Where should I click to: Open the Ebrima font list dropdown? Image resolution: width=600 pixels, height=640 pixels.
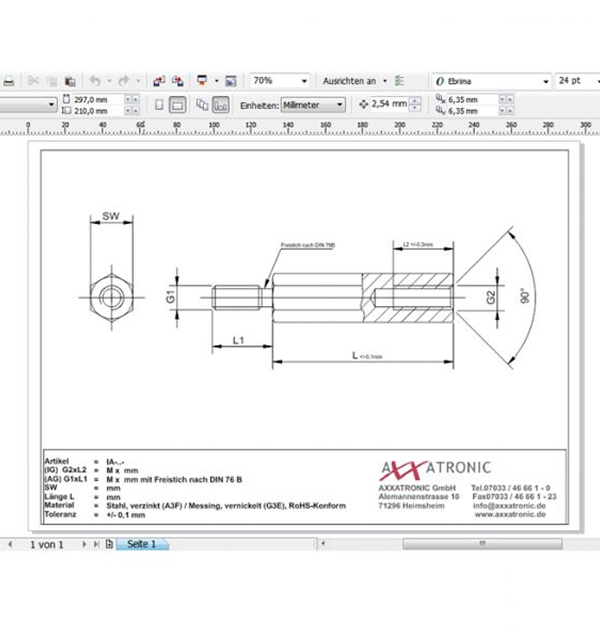(x=492, y=81)
